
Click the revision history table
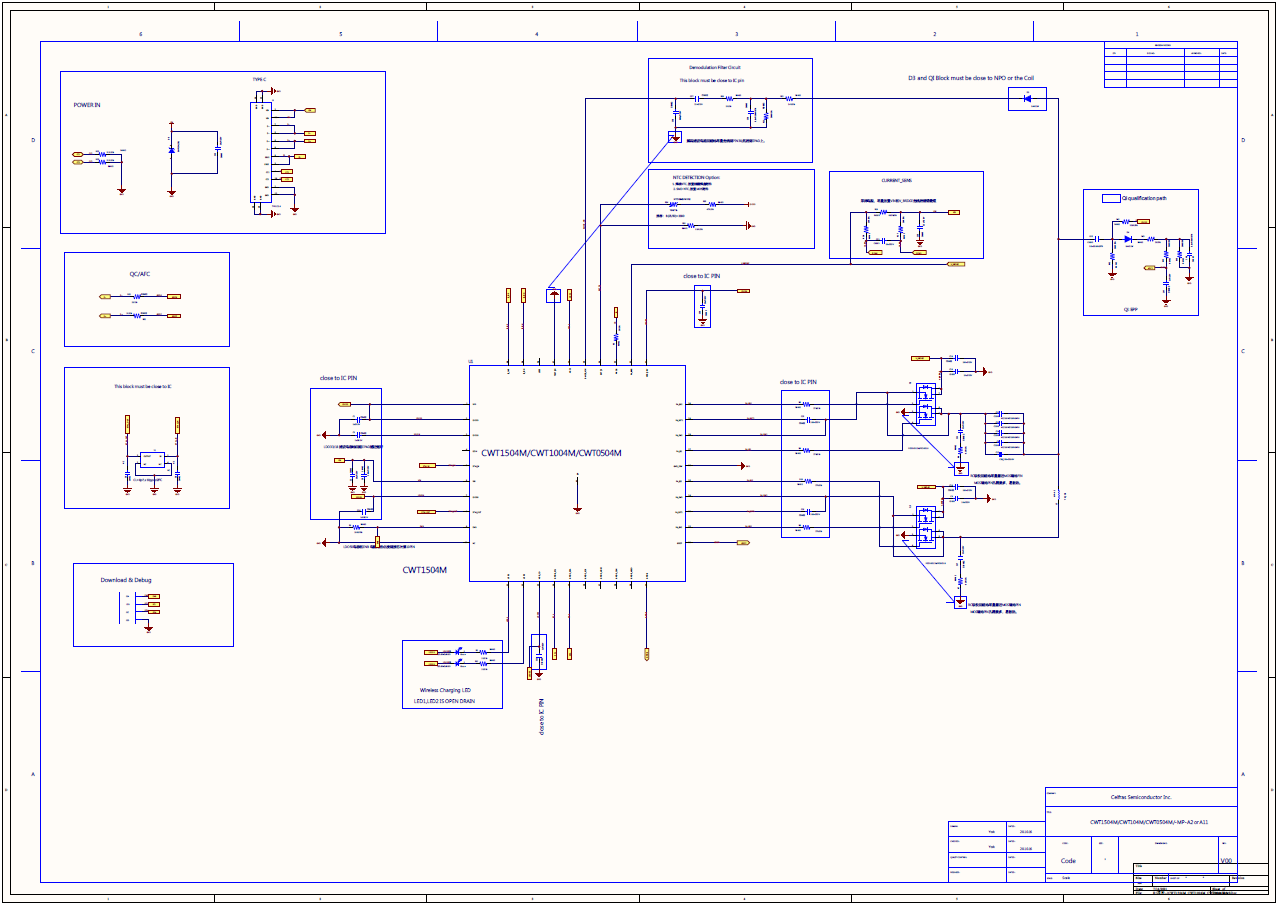[1171, 65]
